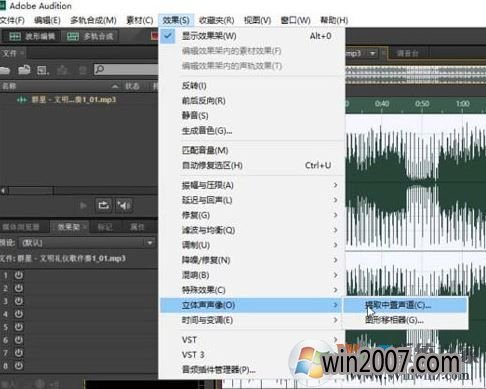Select the mp3 file in Files list
The width and height of the screenshot is (486, 389).
pos(73,100)
